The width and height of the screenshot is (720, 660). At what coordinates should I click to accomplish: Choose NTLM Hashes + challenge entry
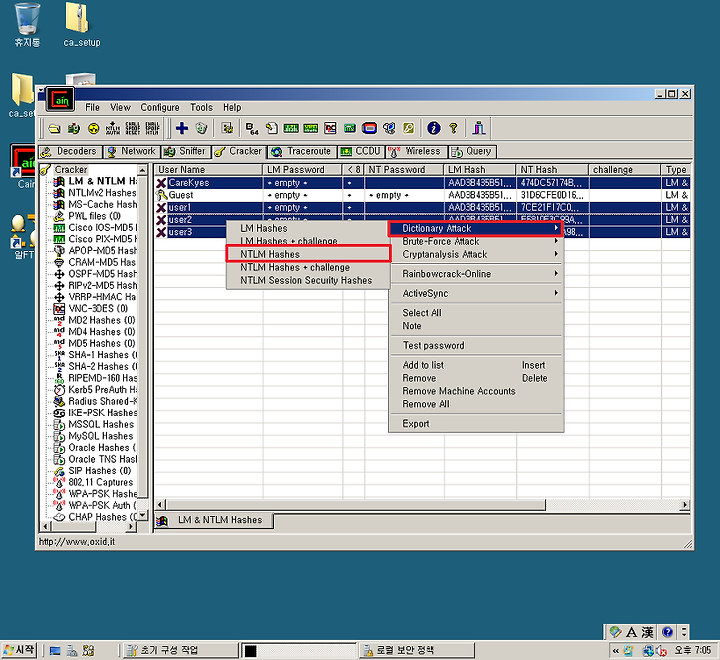pyautogui.click(x=308, y=267)
